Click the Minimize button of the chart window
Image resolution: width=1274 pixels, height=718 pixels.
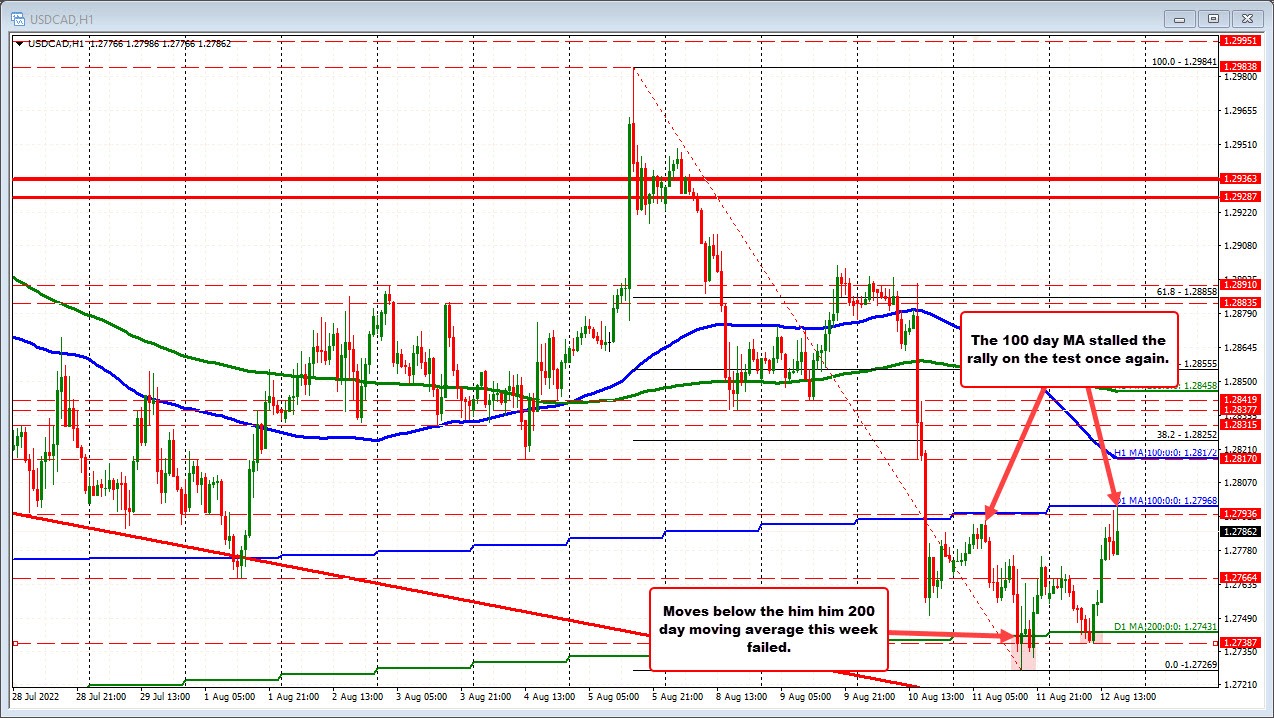point(1179,18)
